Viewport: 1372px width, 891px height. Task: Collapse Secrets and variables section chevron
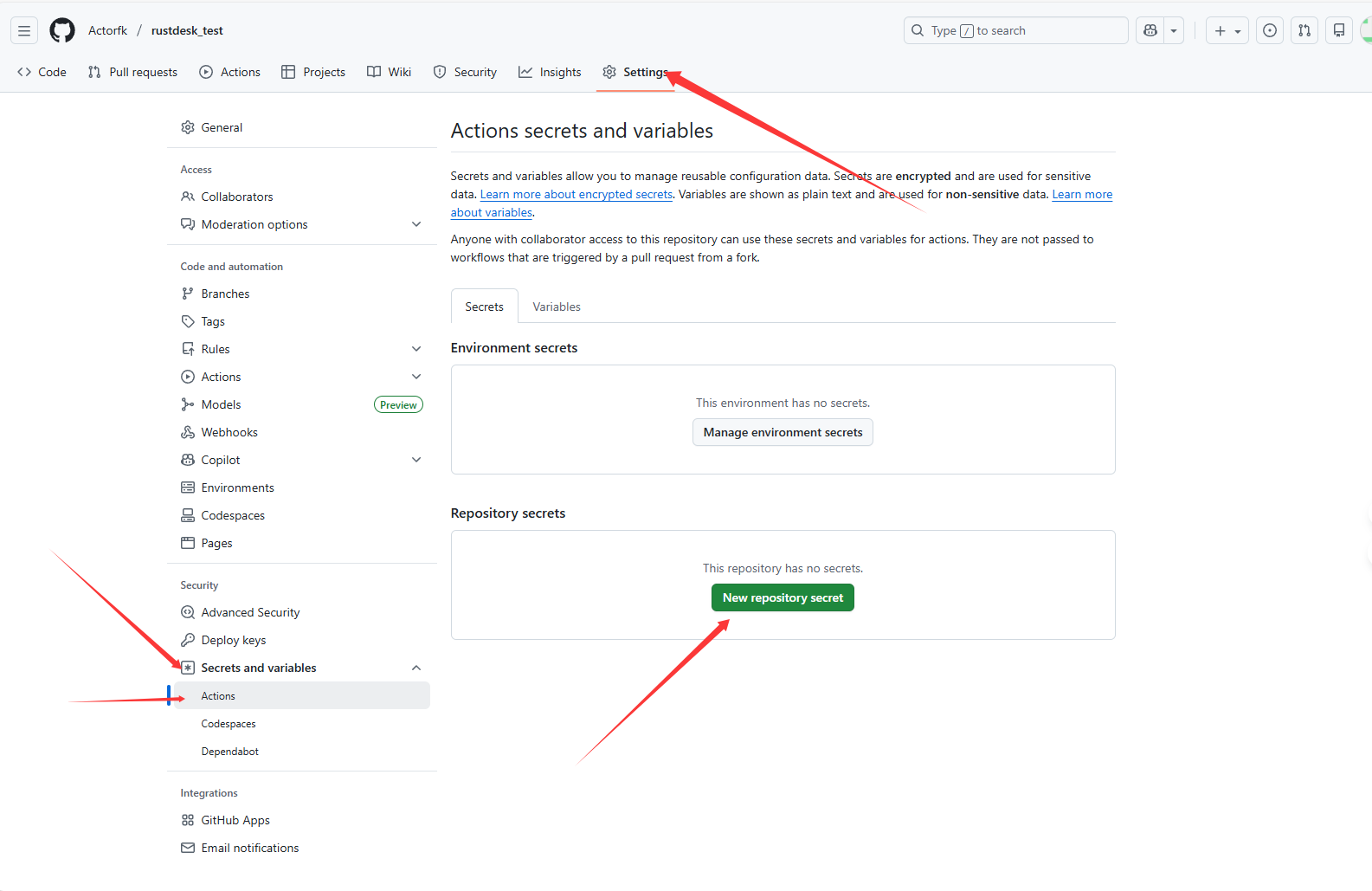[416, 668]
